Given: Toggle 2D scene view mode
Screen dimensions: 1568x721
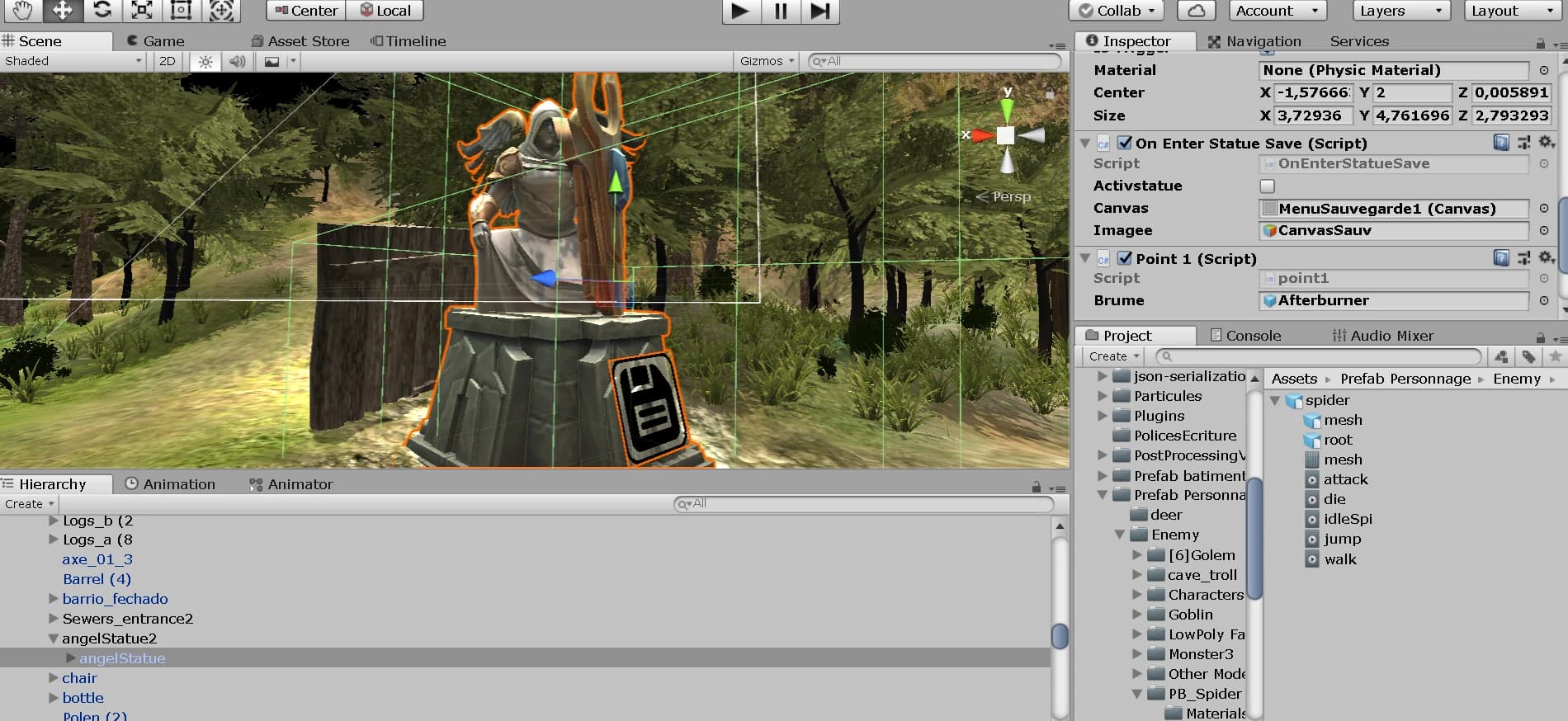Looking at the screenshot, I should (168, 61).
